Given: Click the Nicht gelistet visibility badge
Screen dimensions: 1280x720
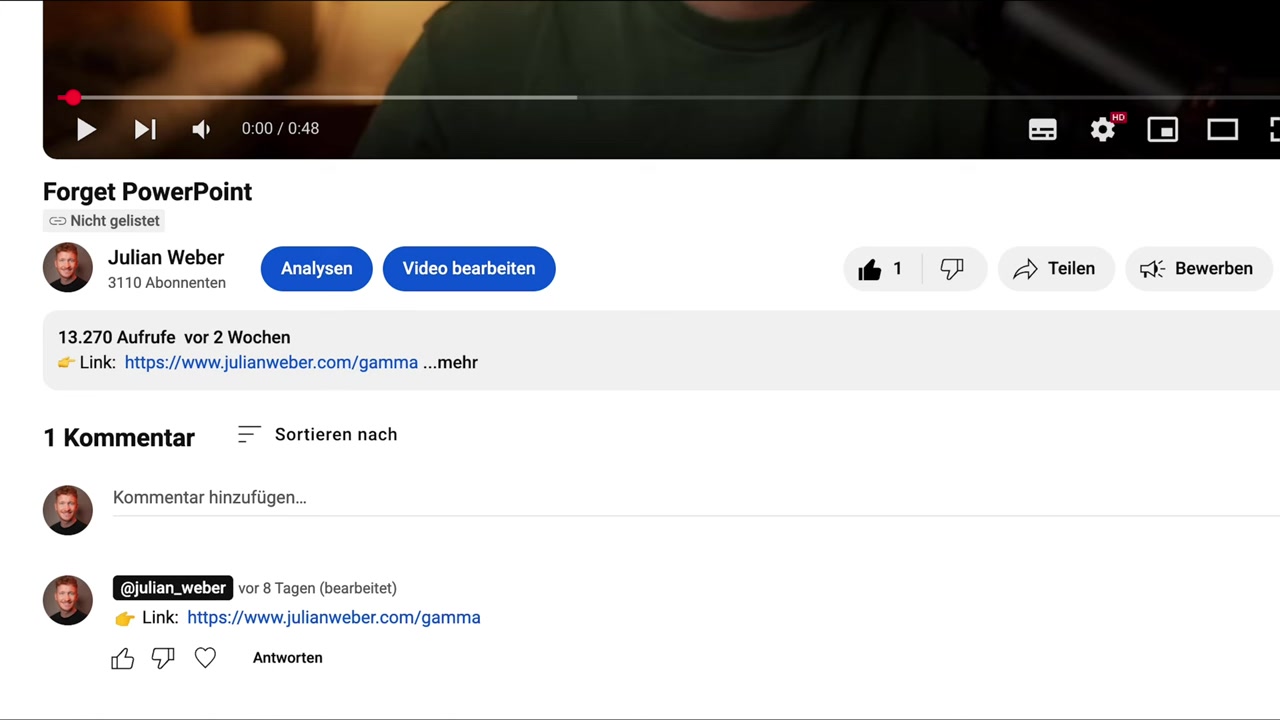Looking at the screenshot, I should [x=104, y=221].
